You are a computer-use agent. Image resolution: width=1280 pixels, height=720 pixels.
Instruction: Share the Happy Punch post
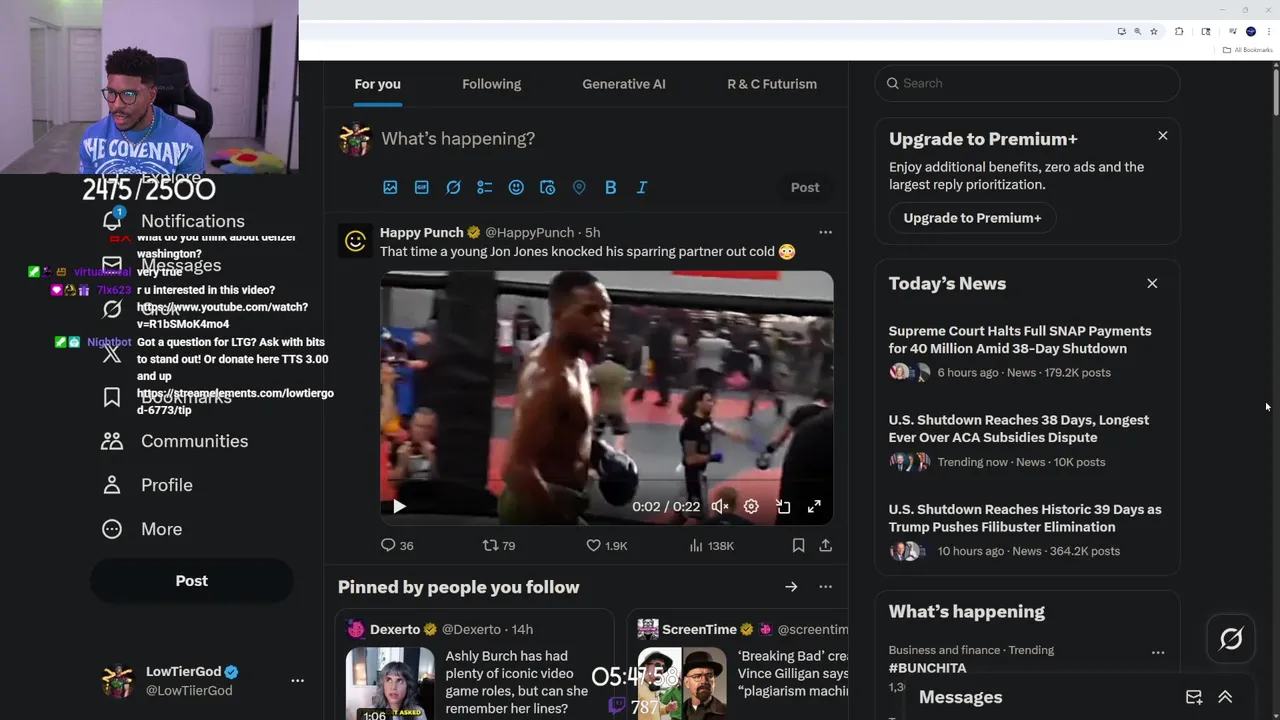point(825,545)
